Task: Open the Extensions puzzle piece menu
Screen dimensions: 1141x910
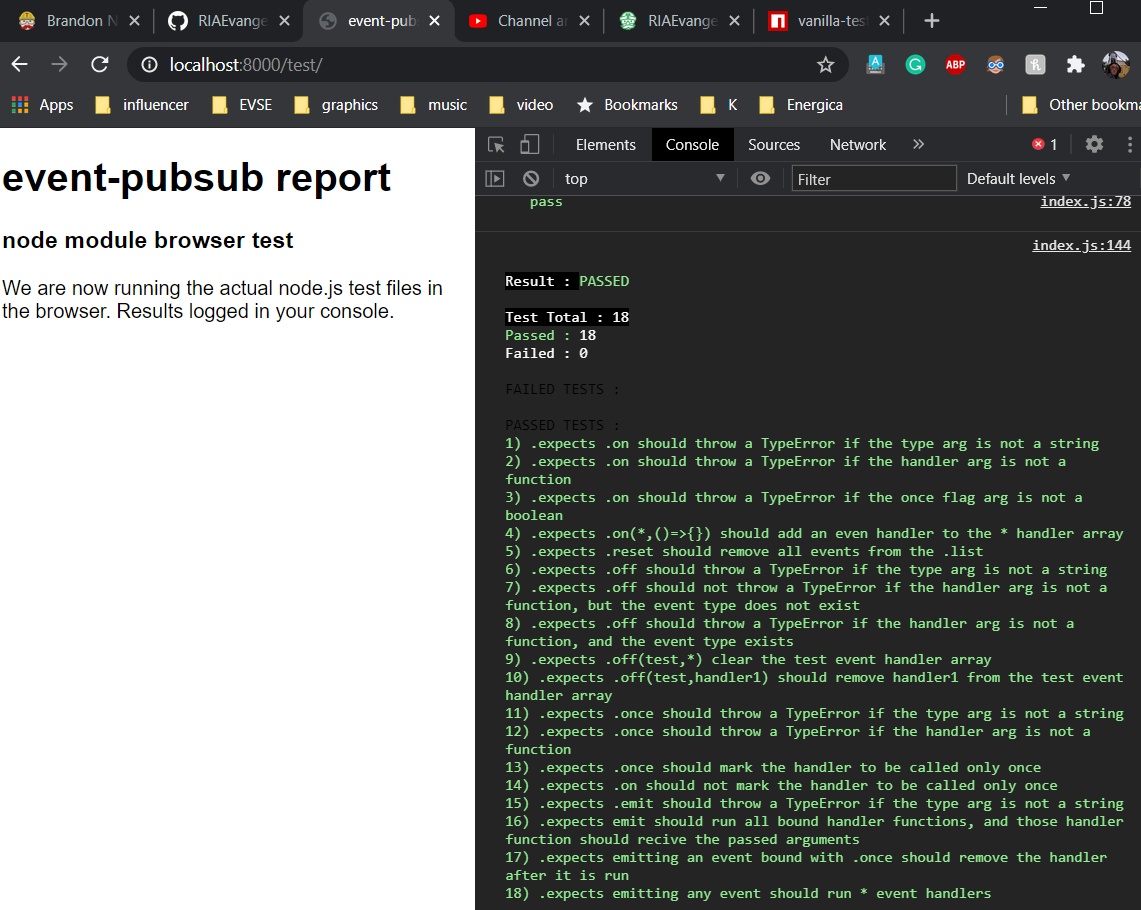Action: 1076,65
